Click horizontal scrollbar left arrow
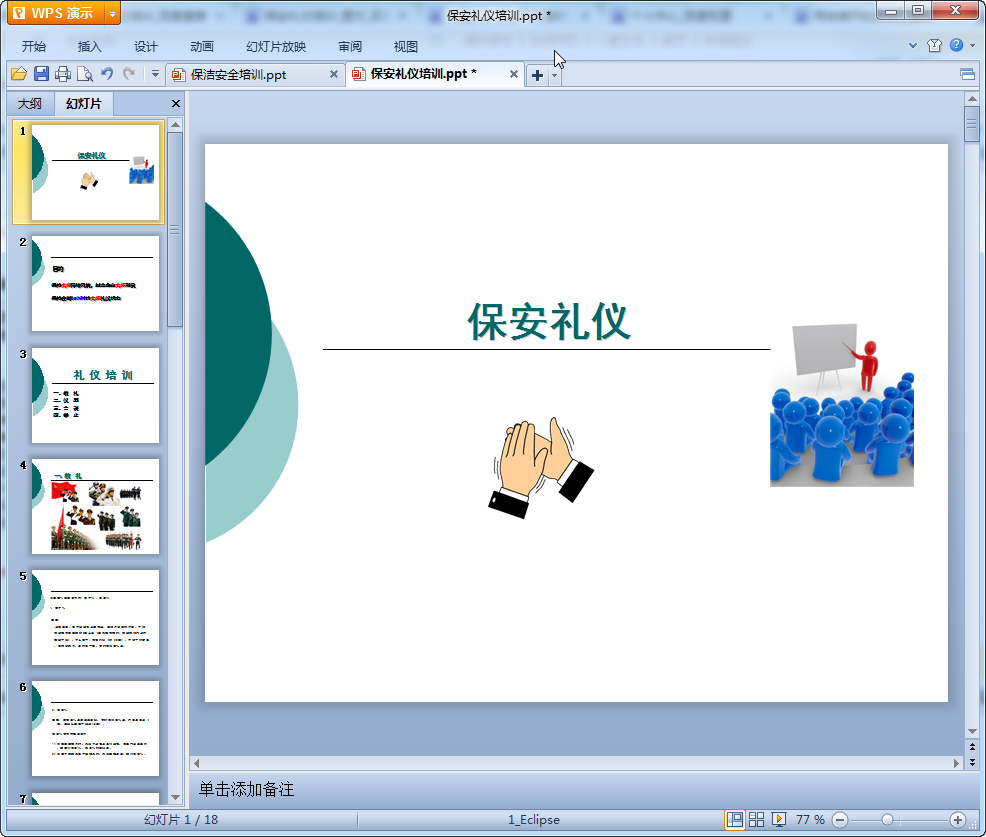The width and height of the screenshot is (986, 837). click(196, 763)
